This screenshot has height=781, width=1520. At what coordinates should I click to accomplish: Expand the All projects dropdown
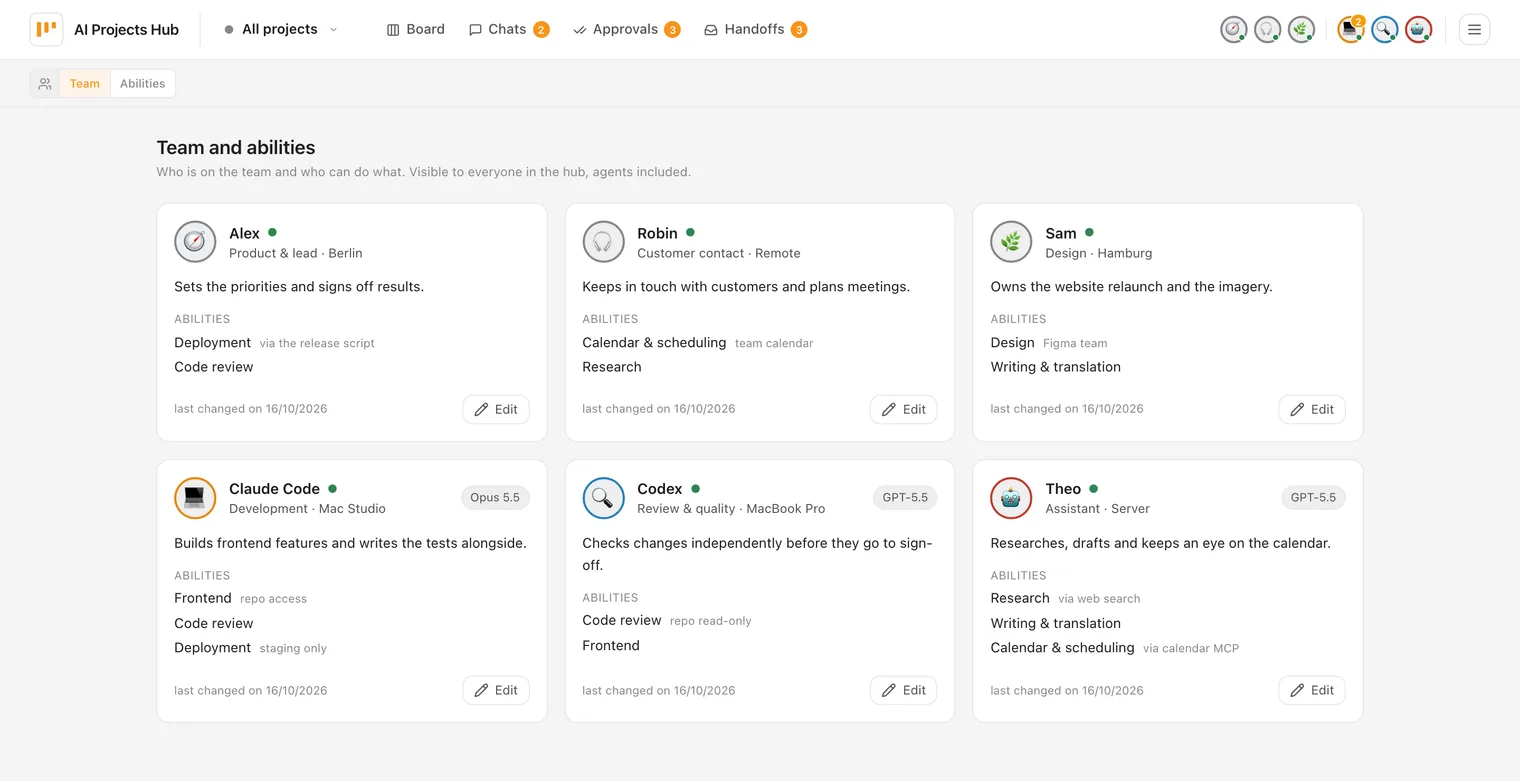281,30
